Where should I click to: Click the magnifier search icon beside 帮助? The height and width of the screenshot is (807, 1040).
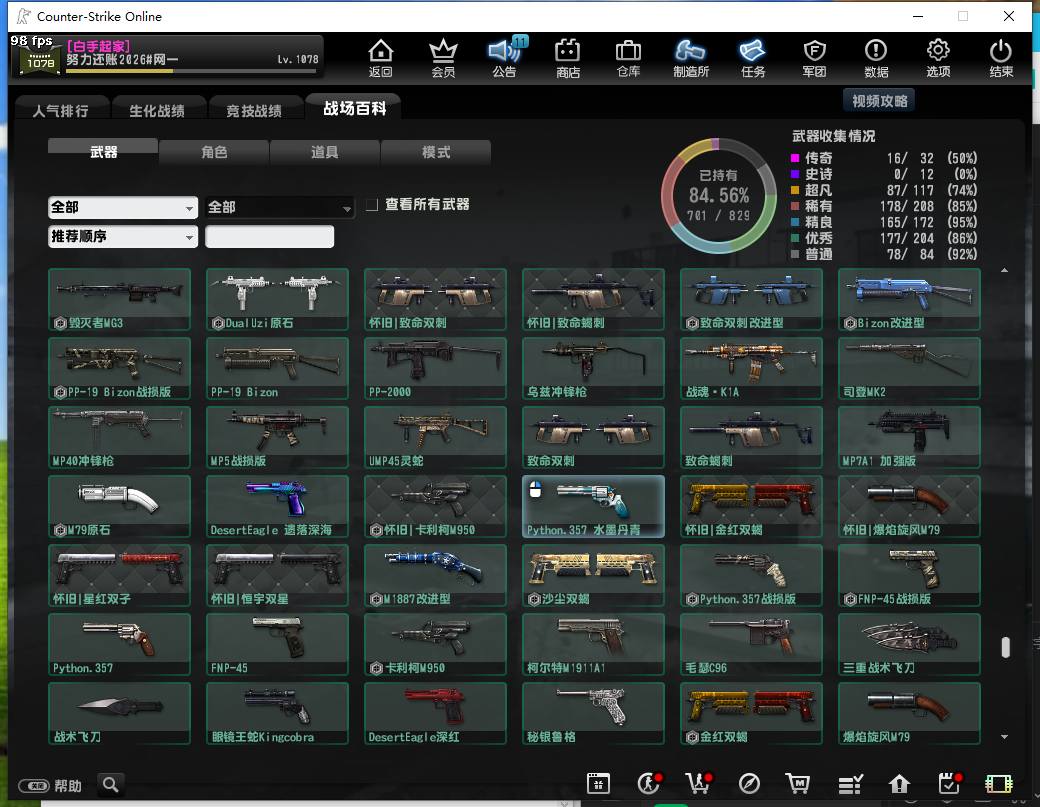[111, 785]
